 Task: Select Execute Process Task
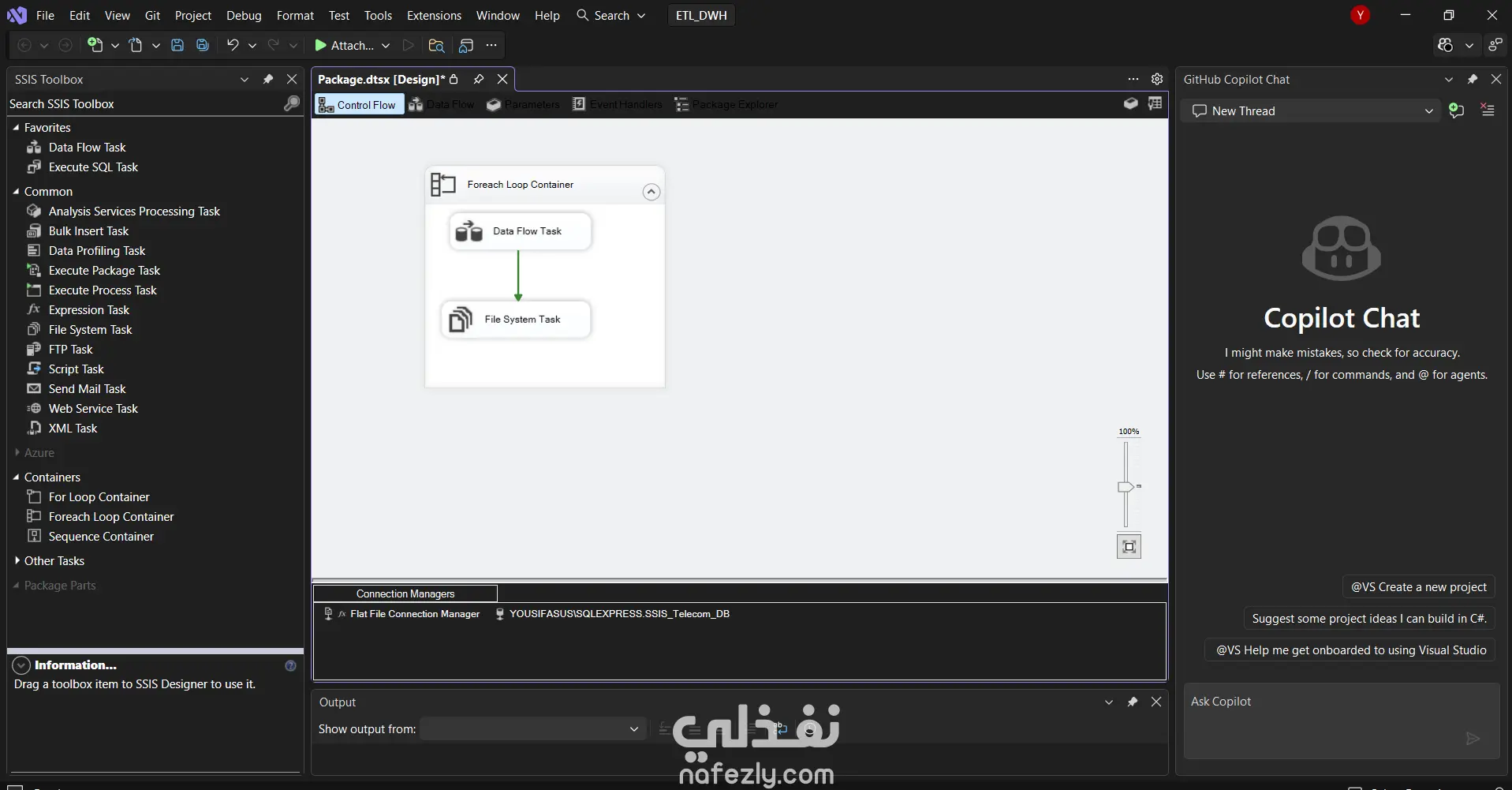click(103, 290)
